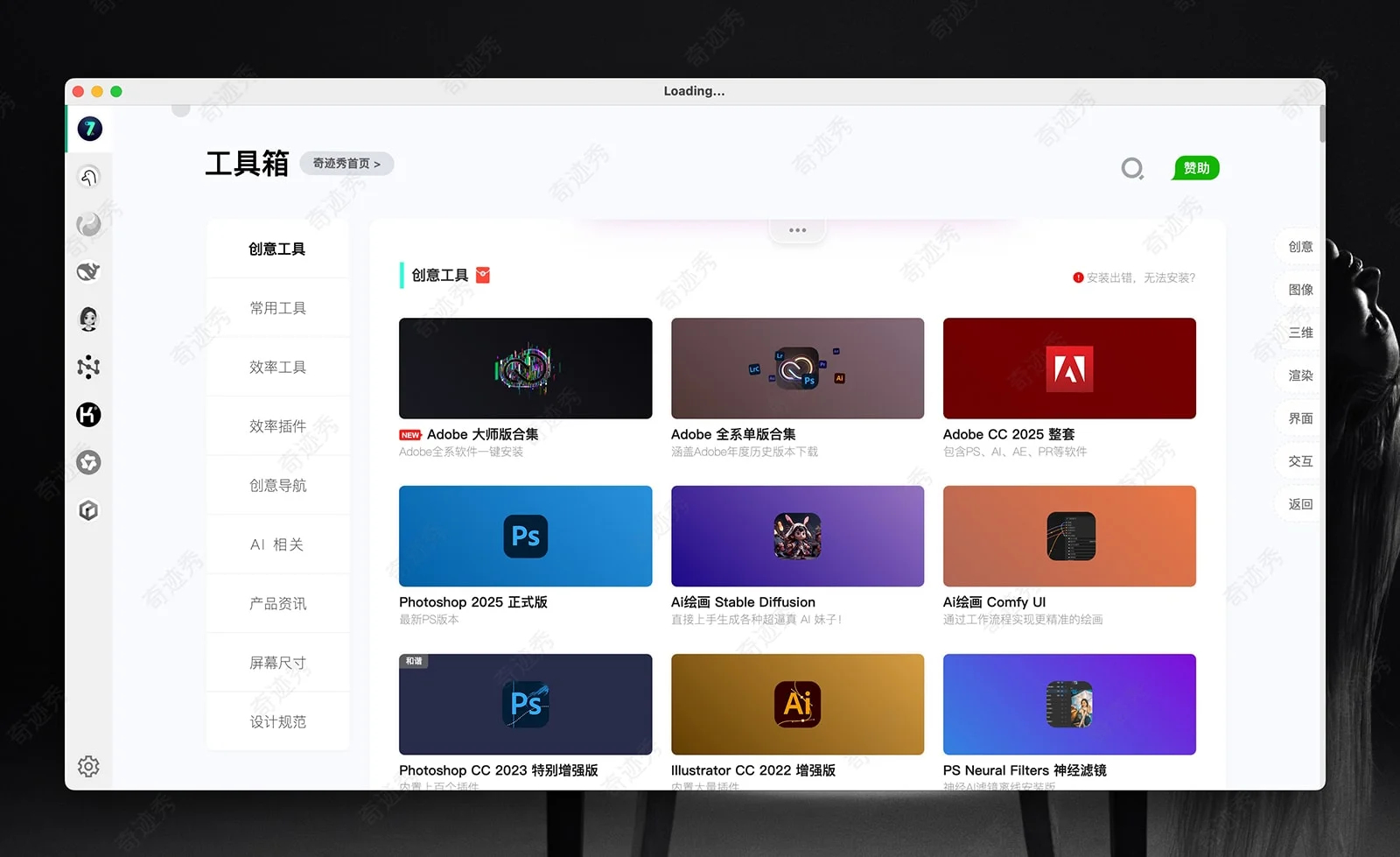Expand the ellipsis options above the banner
Screen dimensions: 1400x857
[x=797, y=229]
